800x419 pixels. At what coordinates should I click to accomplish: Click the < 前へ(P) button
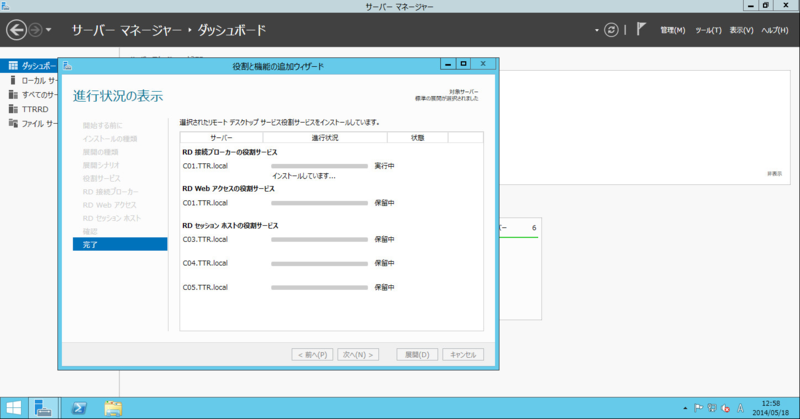(x=312, y=355)
